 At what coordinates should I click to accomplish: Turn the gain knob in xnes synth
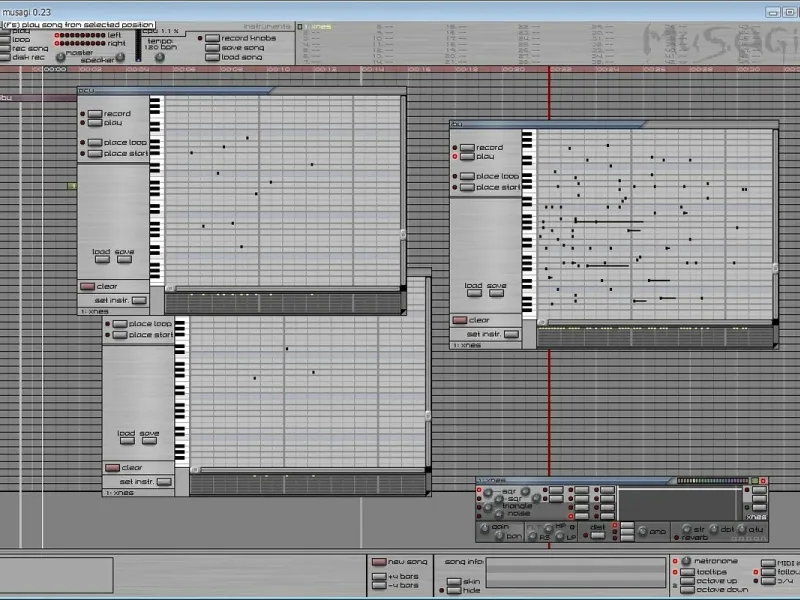[x=484, y=528]
